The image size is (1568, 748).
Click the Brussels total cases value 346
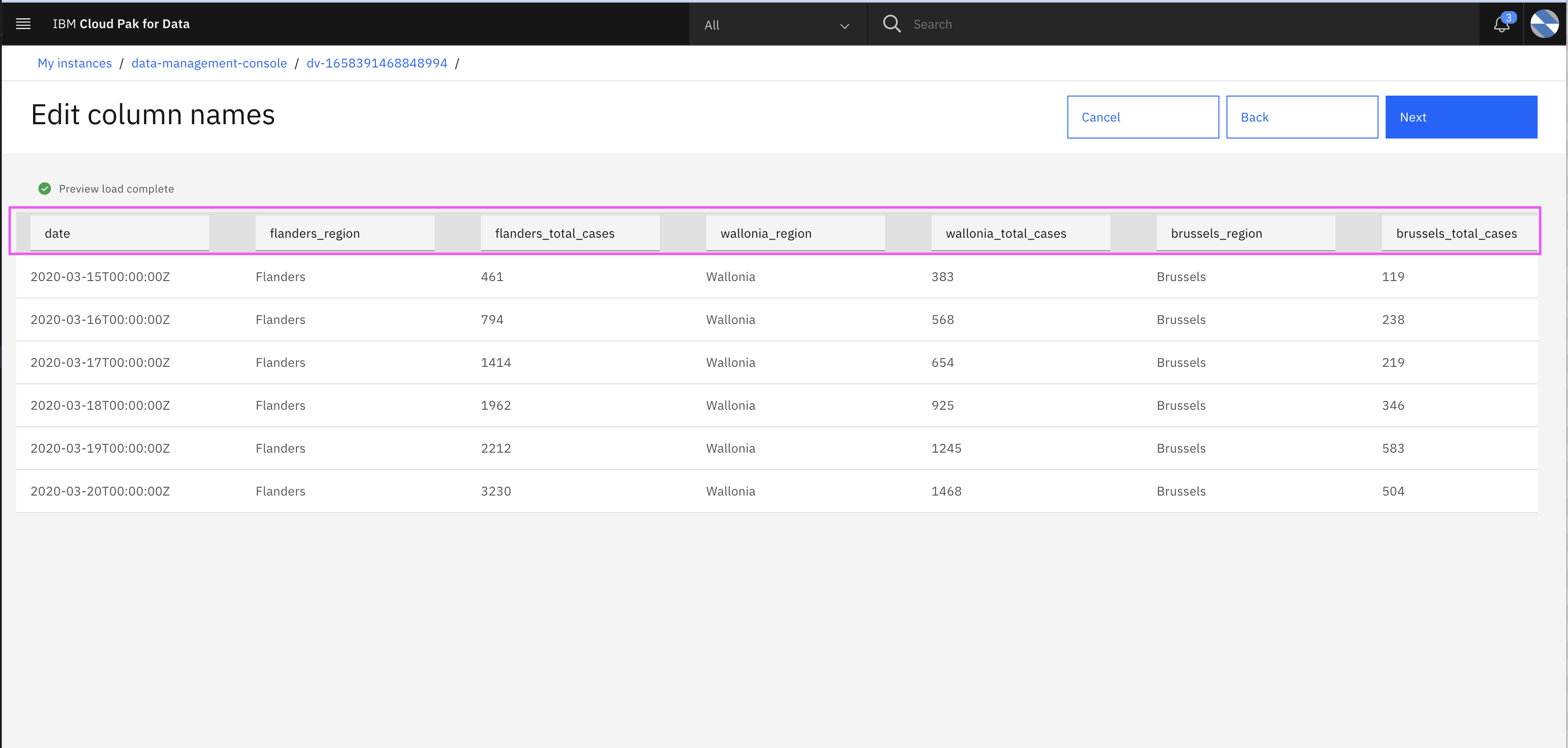point(1393,405)
